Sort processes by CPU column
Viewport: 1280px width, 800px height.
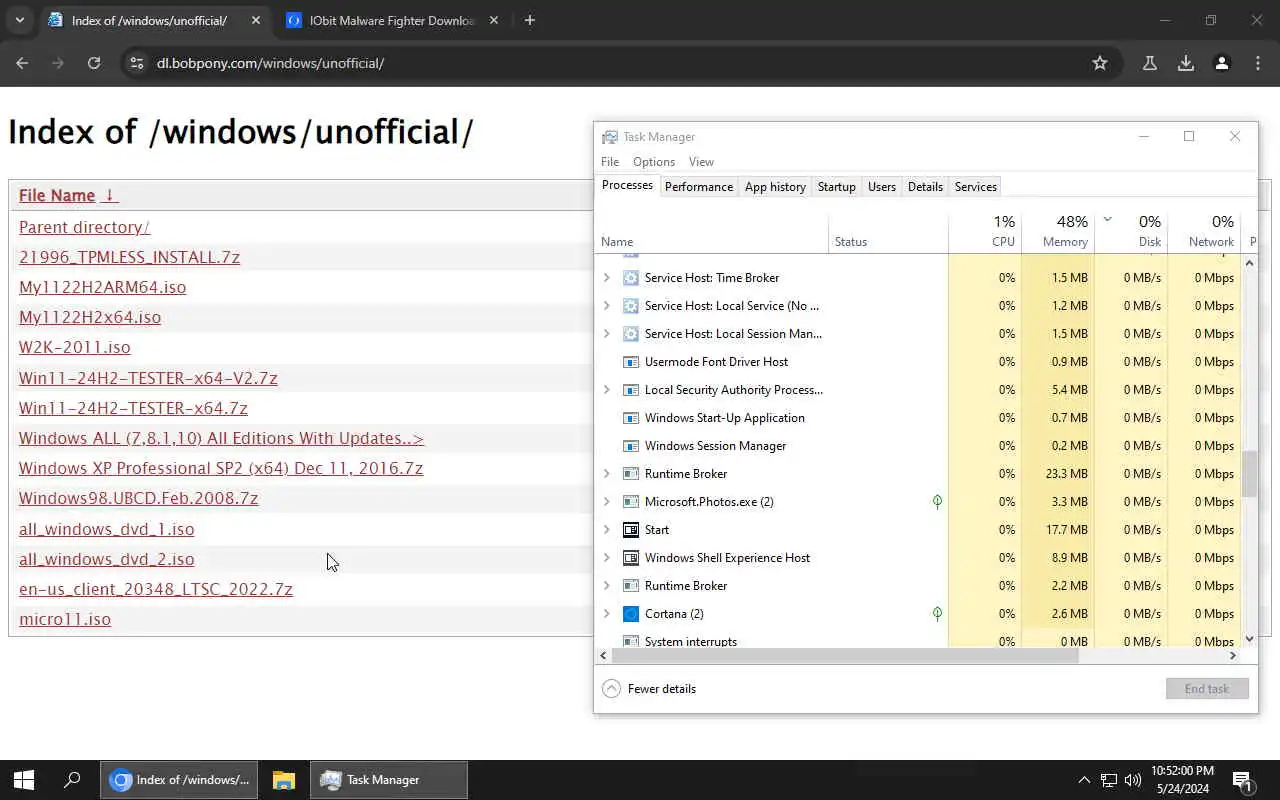[985, 231]
